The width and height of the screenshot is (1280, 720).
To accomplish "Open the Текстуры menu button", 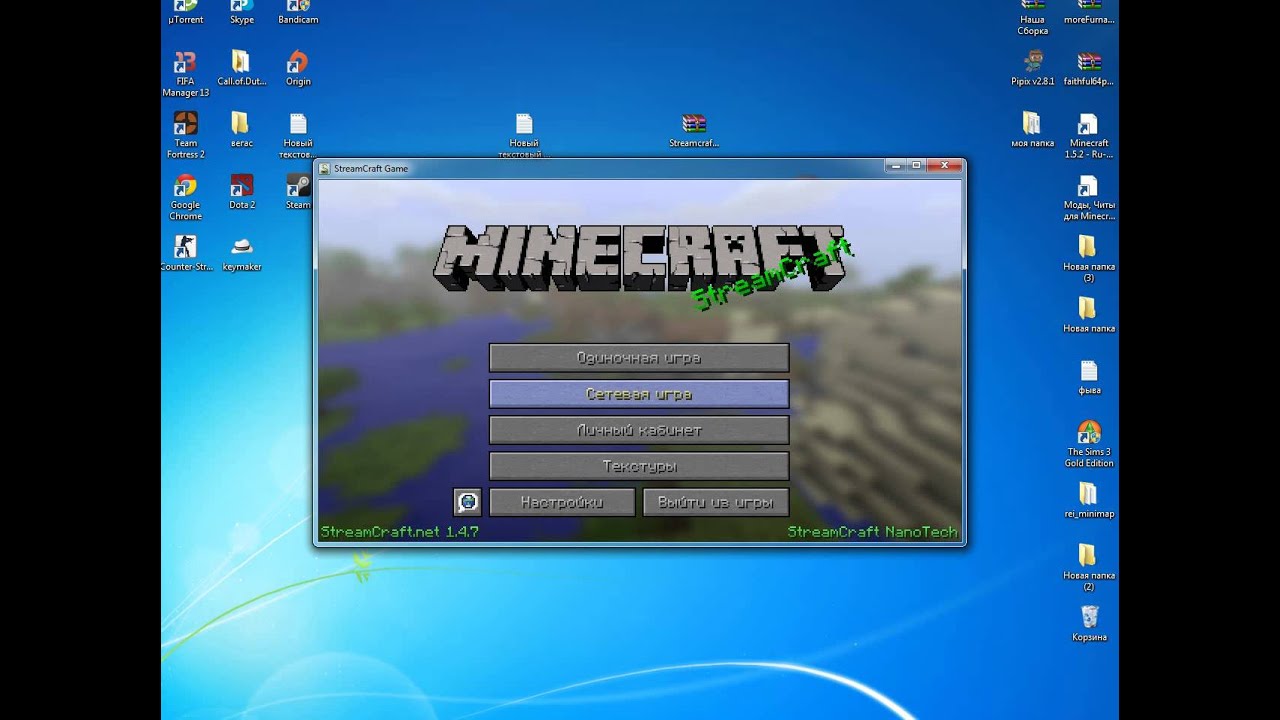I will [639, 466].
